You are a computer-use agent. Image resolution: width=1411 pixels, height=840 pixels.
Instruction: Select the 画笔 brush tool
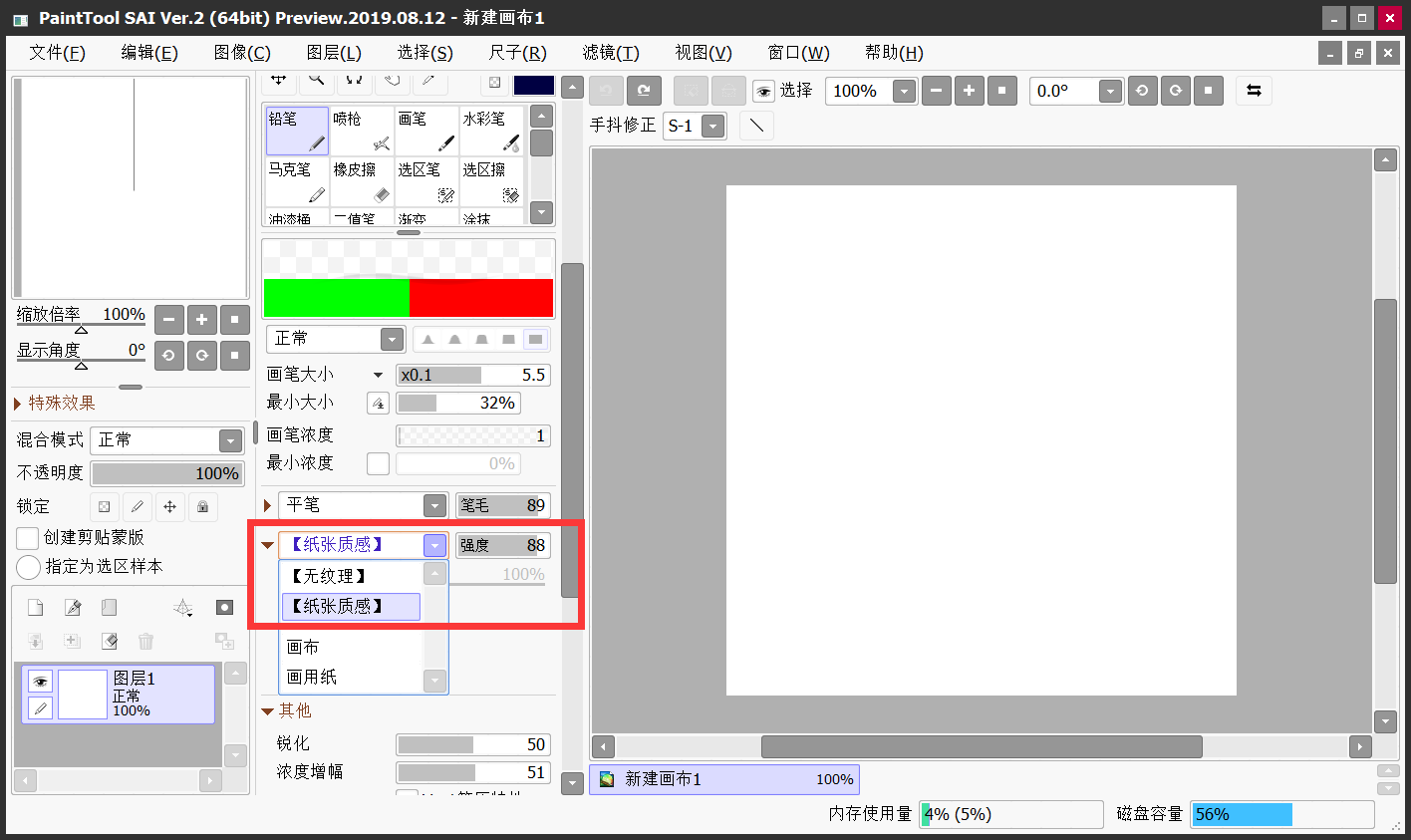click(426, 132)
